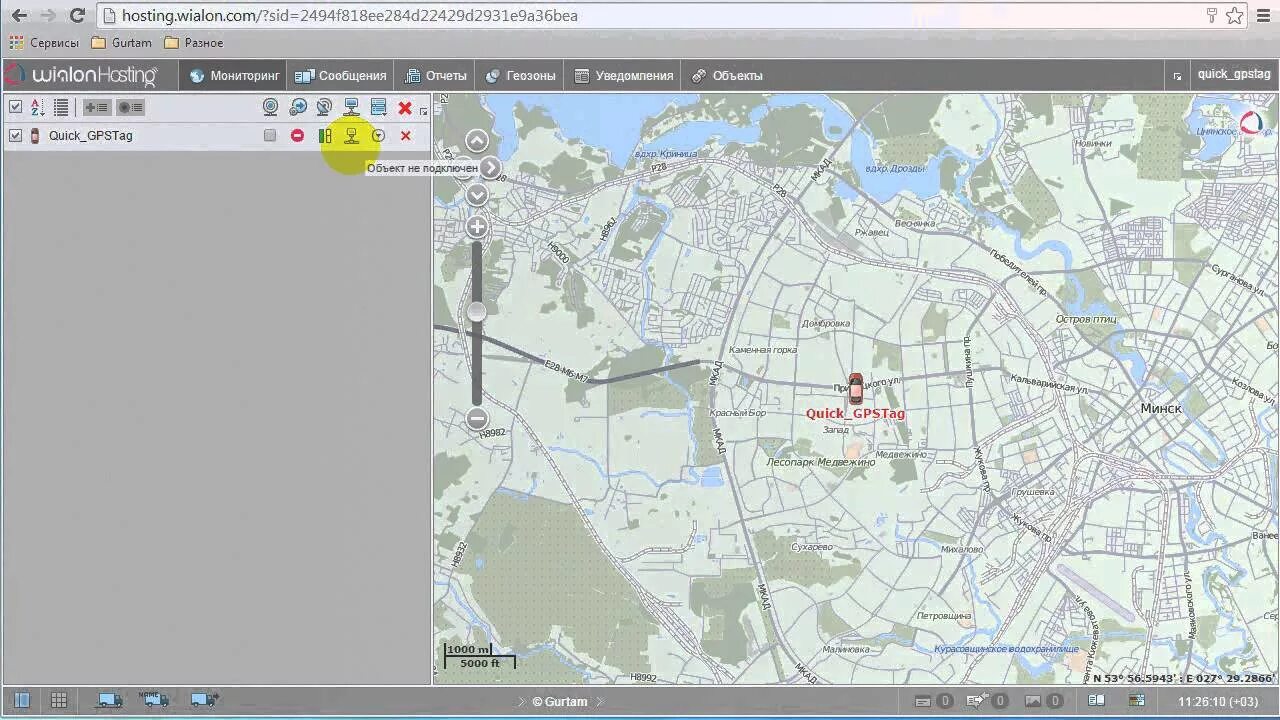
Task: Click the book/log icon in bottom bar
Action: 1096,701
